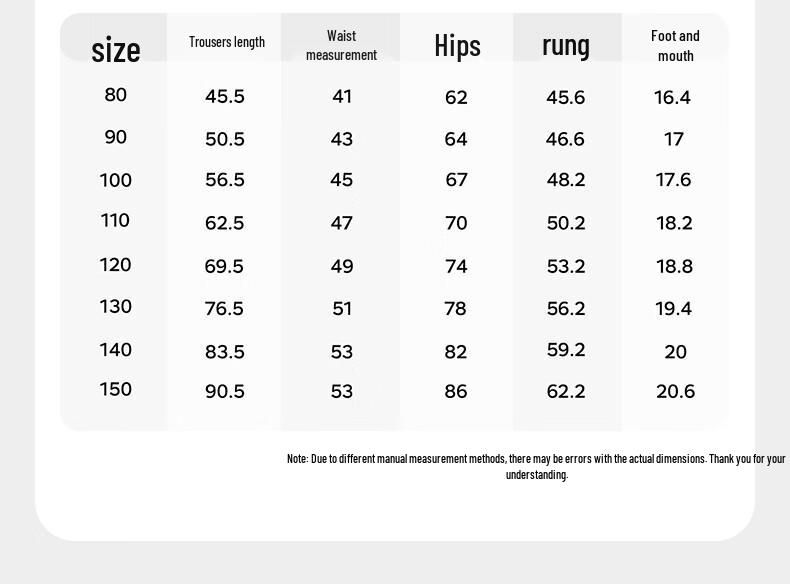The image size is (790, 584).
Task: Click rung value 59.2
Action: coord(566,350)
